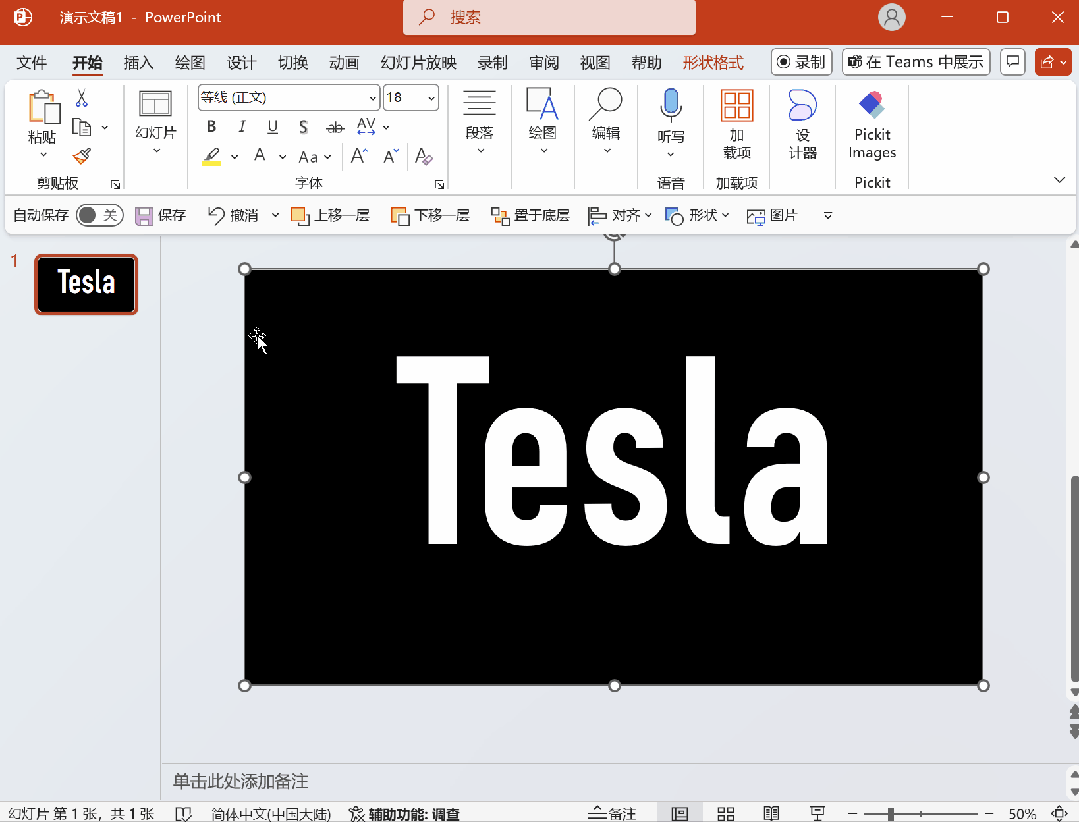This screenshot has height=822, width=1079.
Task: Open the Editing search group
Action: tap(606, 120)
